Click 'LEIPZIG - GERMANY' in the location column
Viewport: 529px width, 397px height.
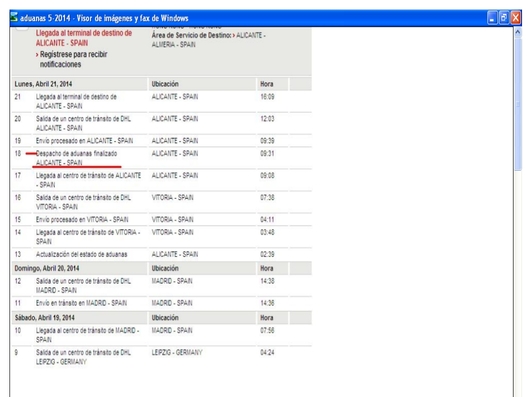(x=177, y=352)
